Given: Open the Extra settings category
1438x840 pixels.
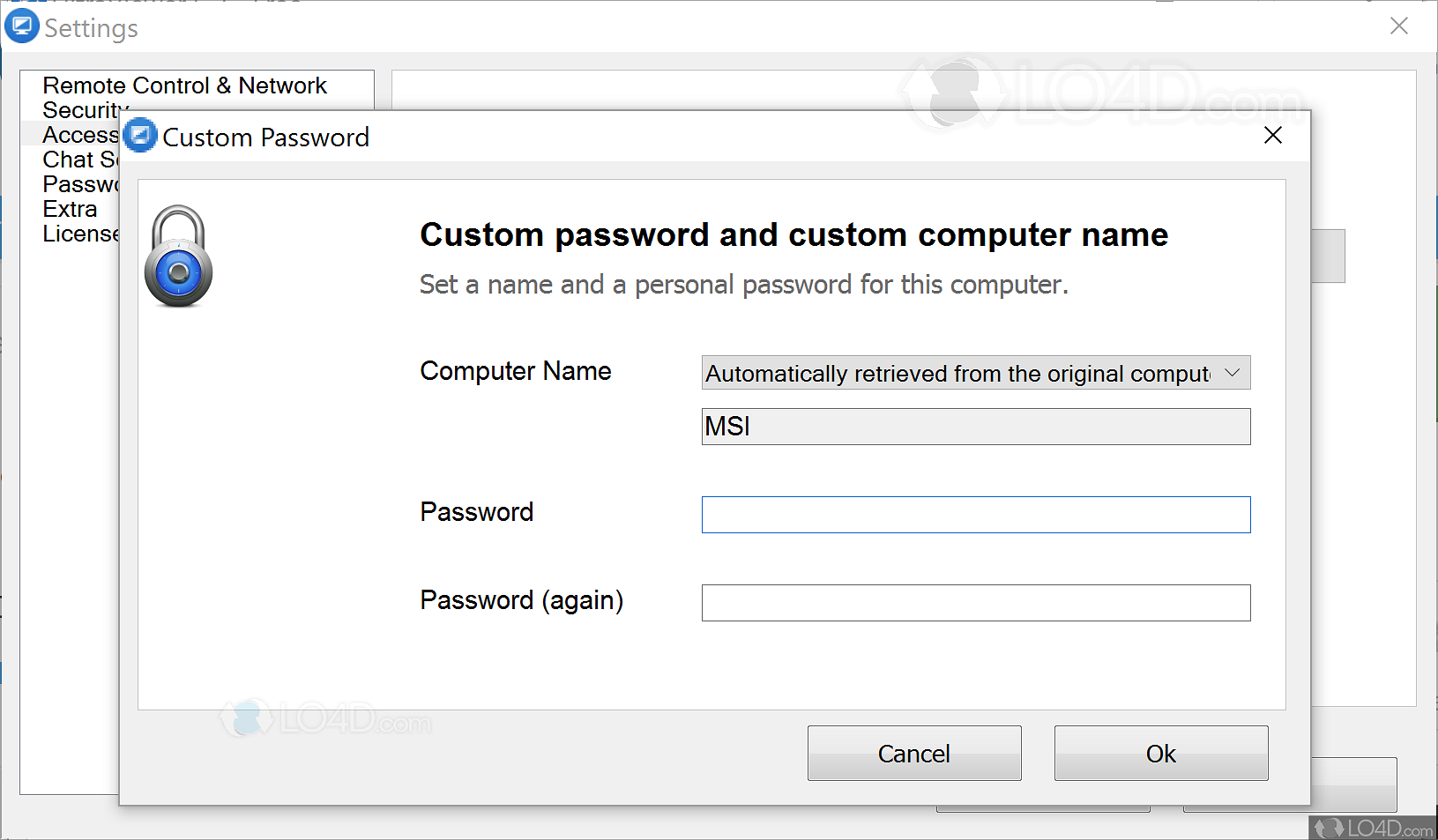Looking at the screenshot, I should click(x=70, y=209).
